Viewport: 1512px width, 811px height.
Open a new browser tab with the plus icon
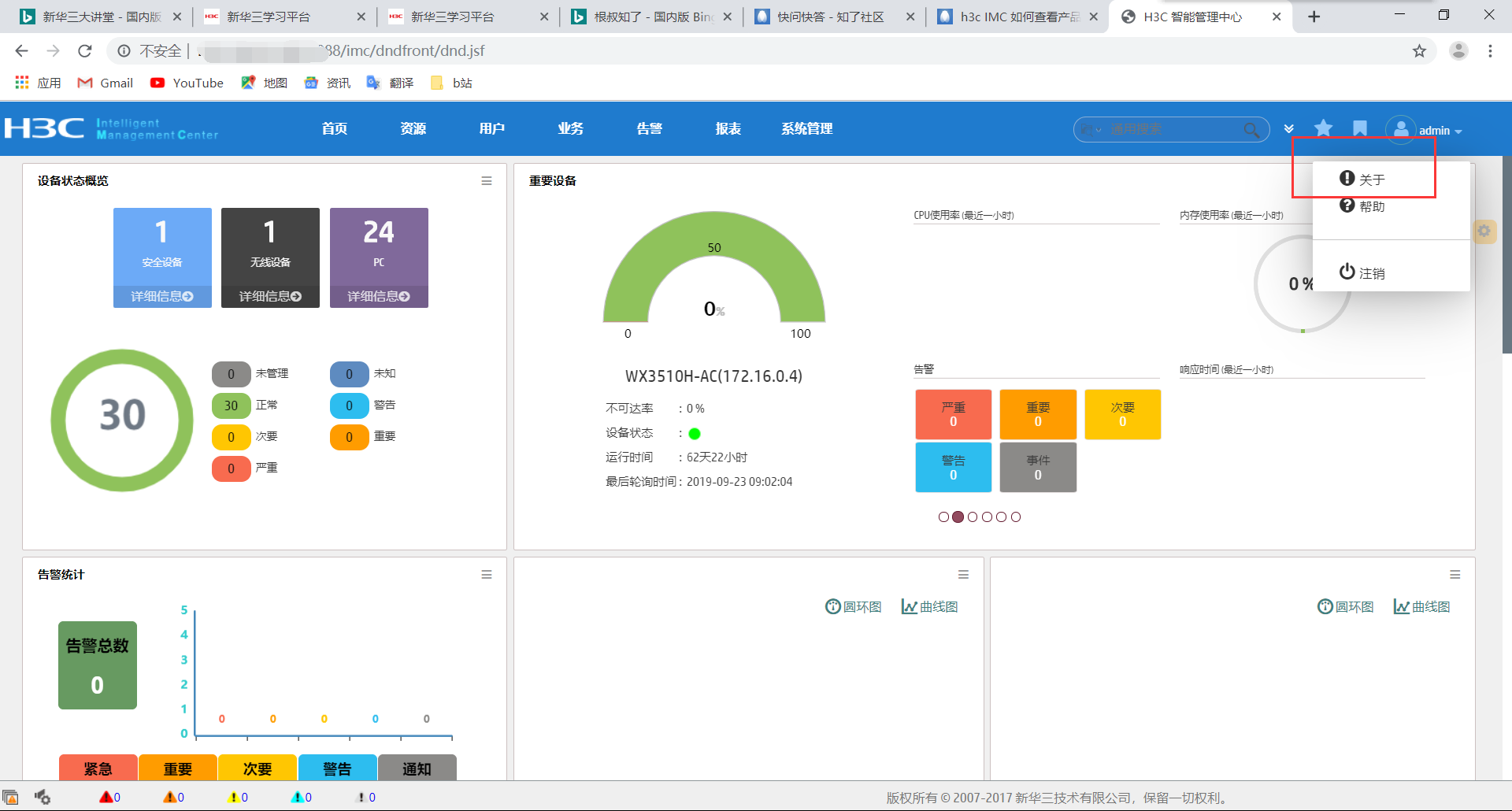click(1314, 17)
